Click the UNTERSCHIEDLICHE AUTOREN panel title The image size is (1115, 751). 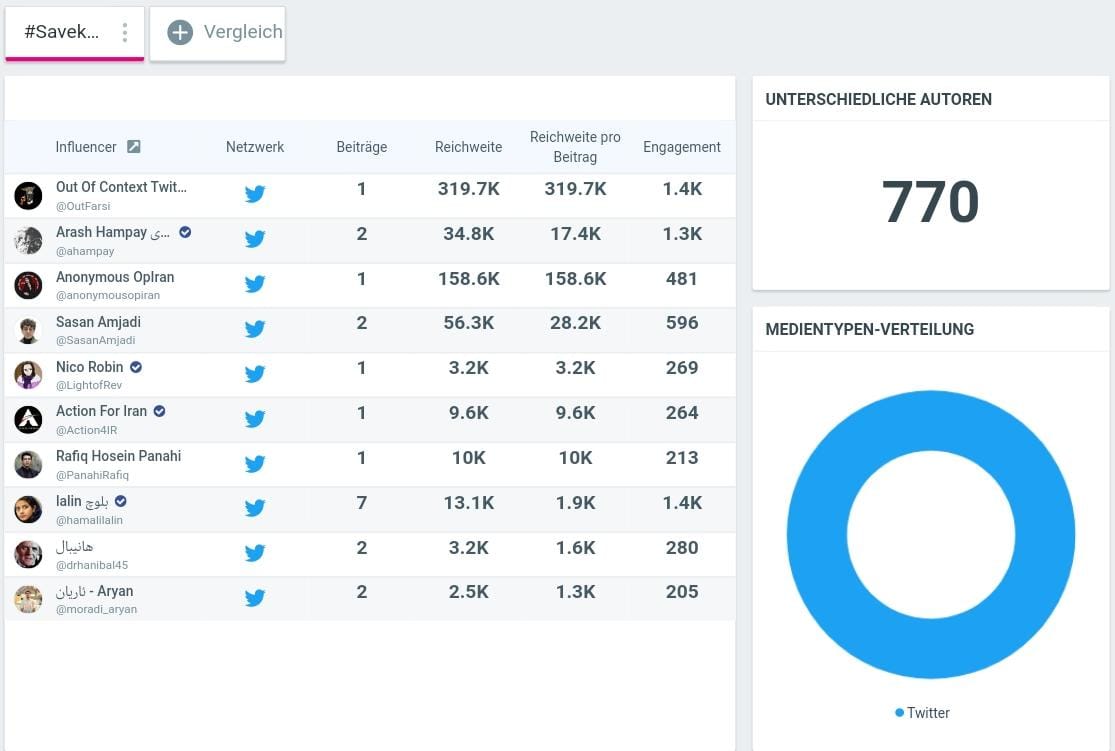coord(878,100)
